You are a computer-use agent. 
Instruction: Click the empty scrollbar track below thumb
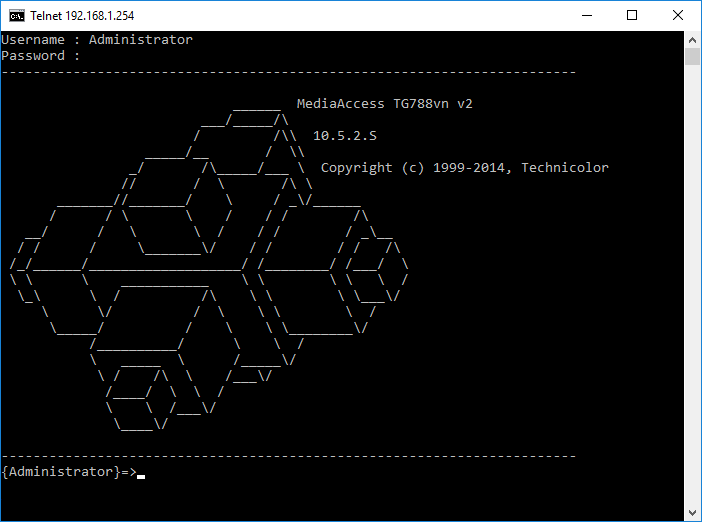[692, 300]
